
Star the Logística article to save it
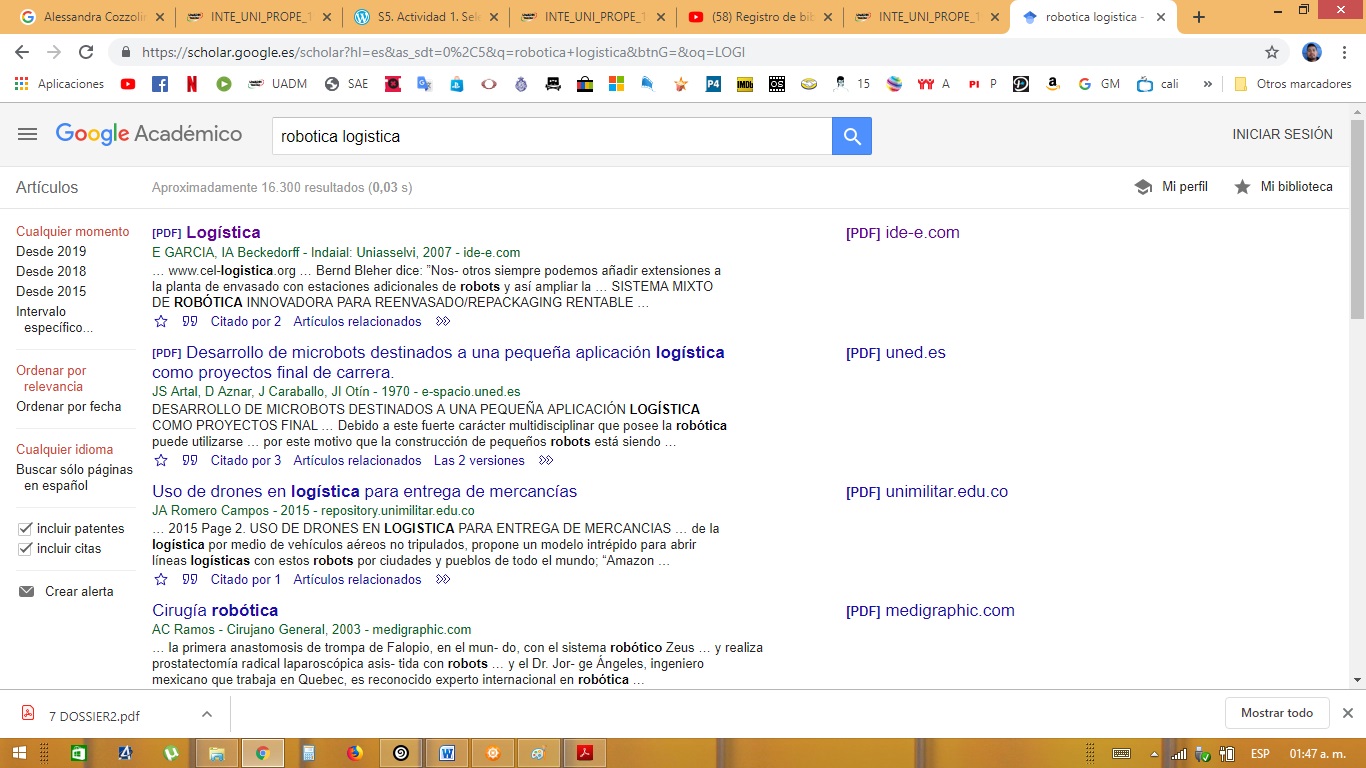(x=161, y=322)
